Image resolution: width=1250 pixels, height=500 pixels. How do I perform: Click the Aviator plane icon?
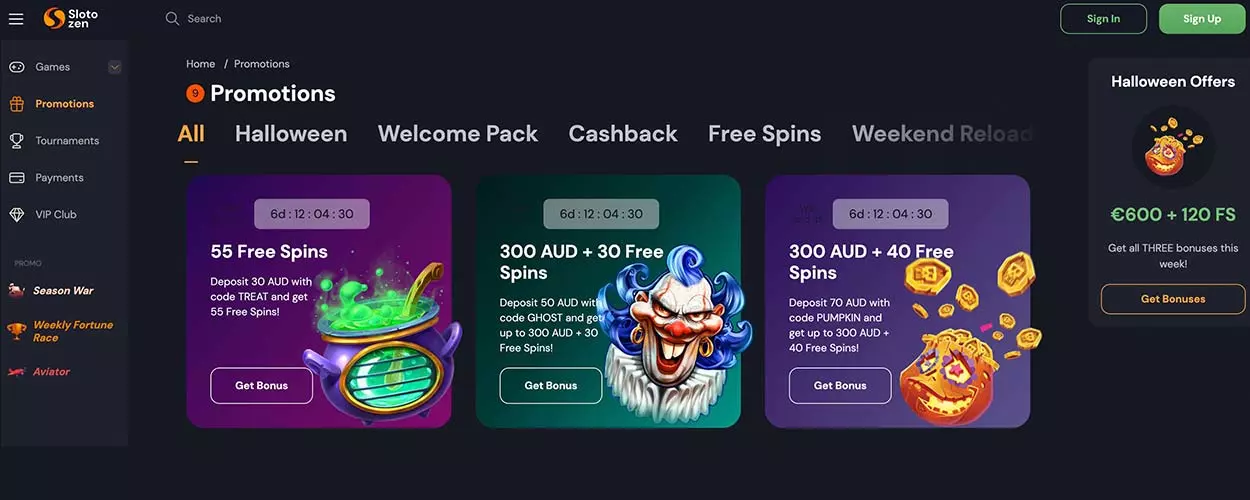(x=16, y=372)
